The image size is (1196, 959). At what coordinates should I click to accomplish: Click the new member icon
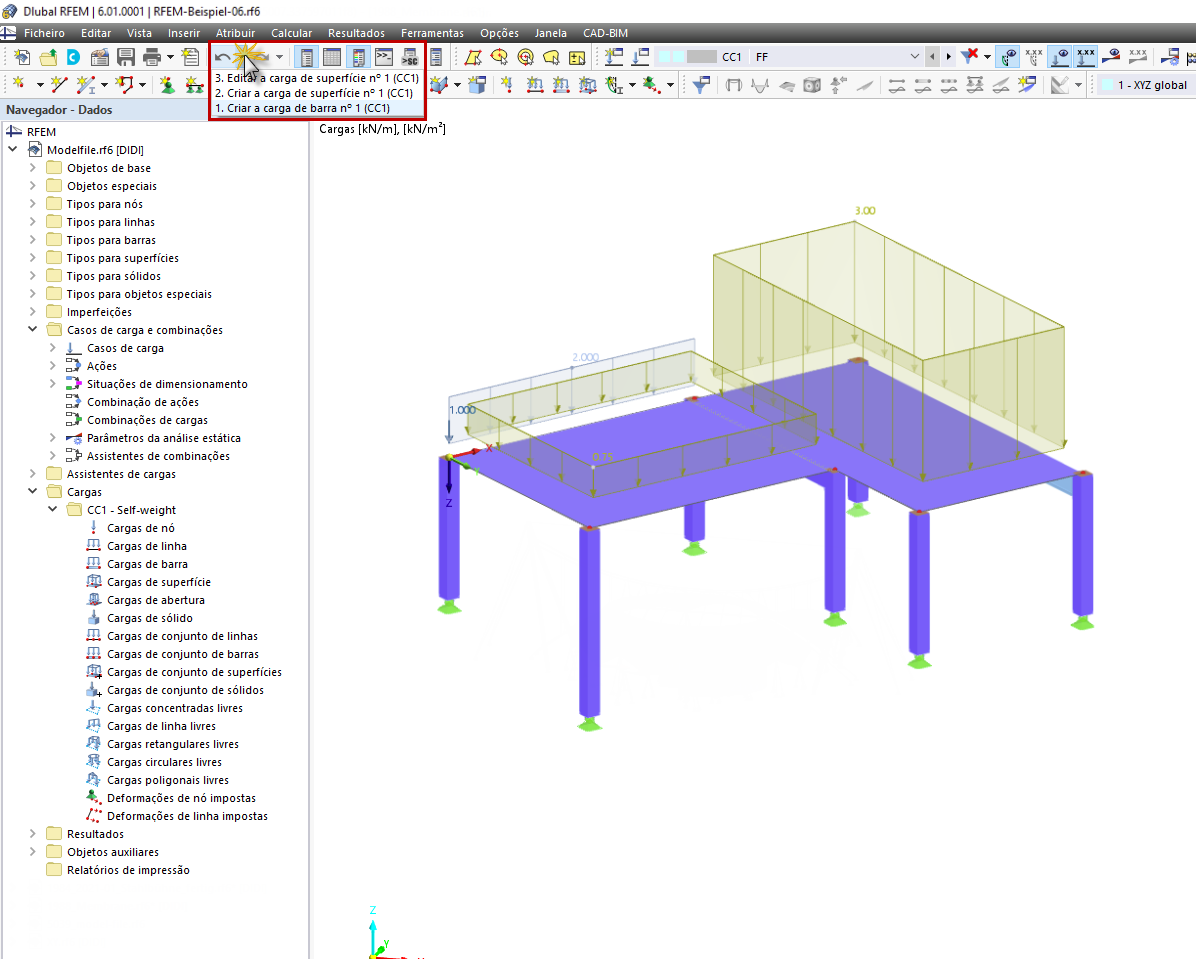(x=85, y=85)
